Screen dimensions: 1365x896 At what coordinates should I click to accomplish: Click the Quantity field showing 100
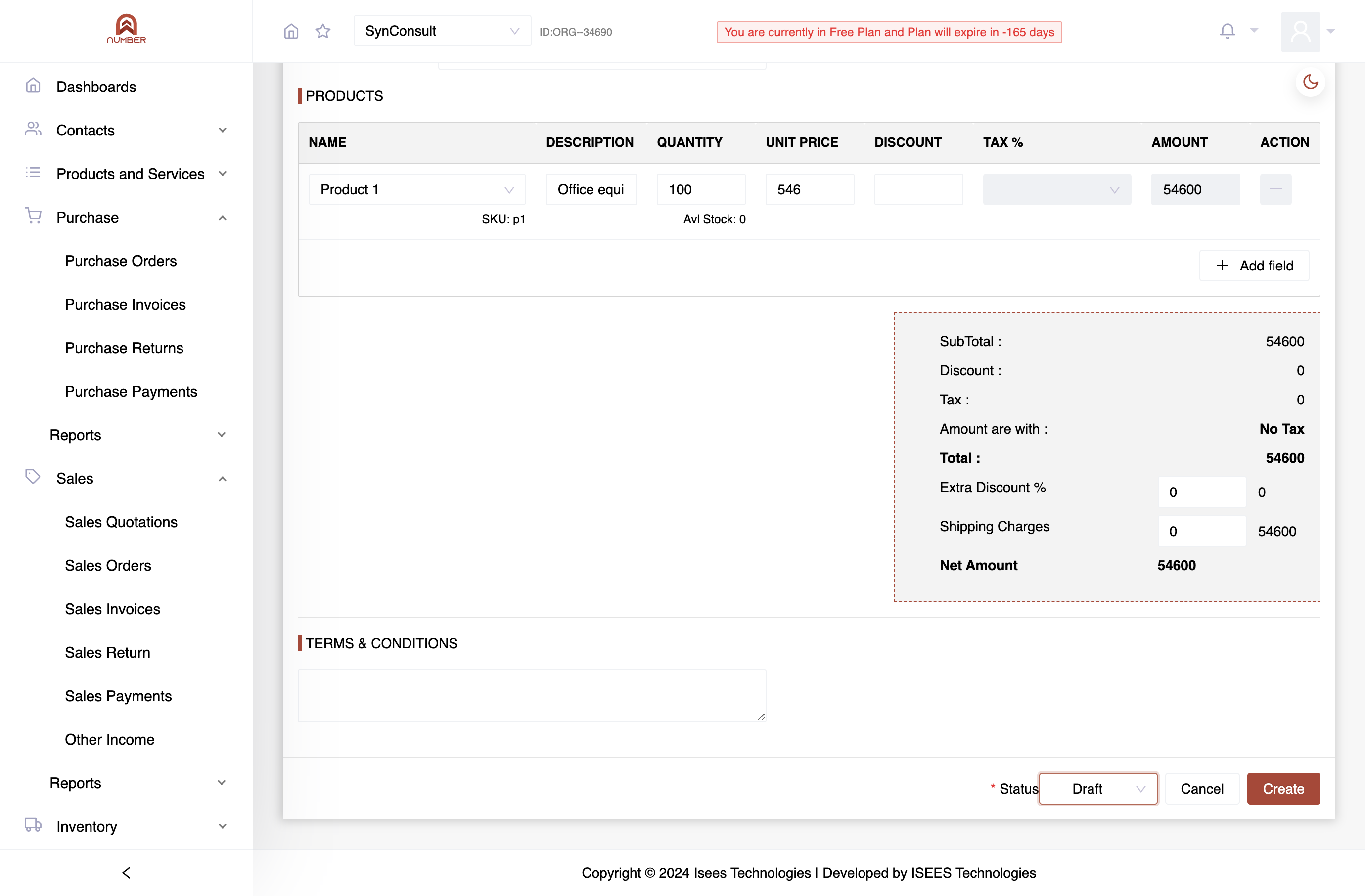coord(701,189)
